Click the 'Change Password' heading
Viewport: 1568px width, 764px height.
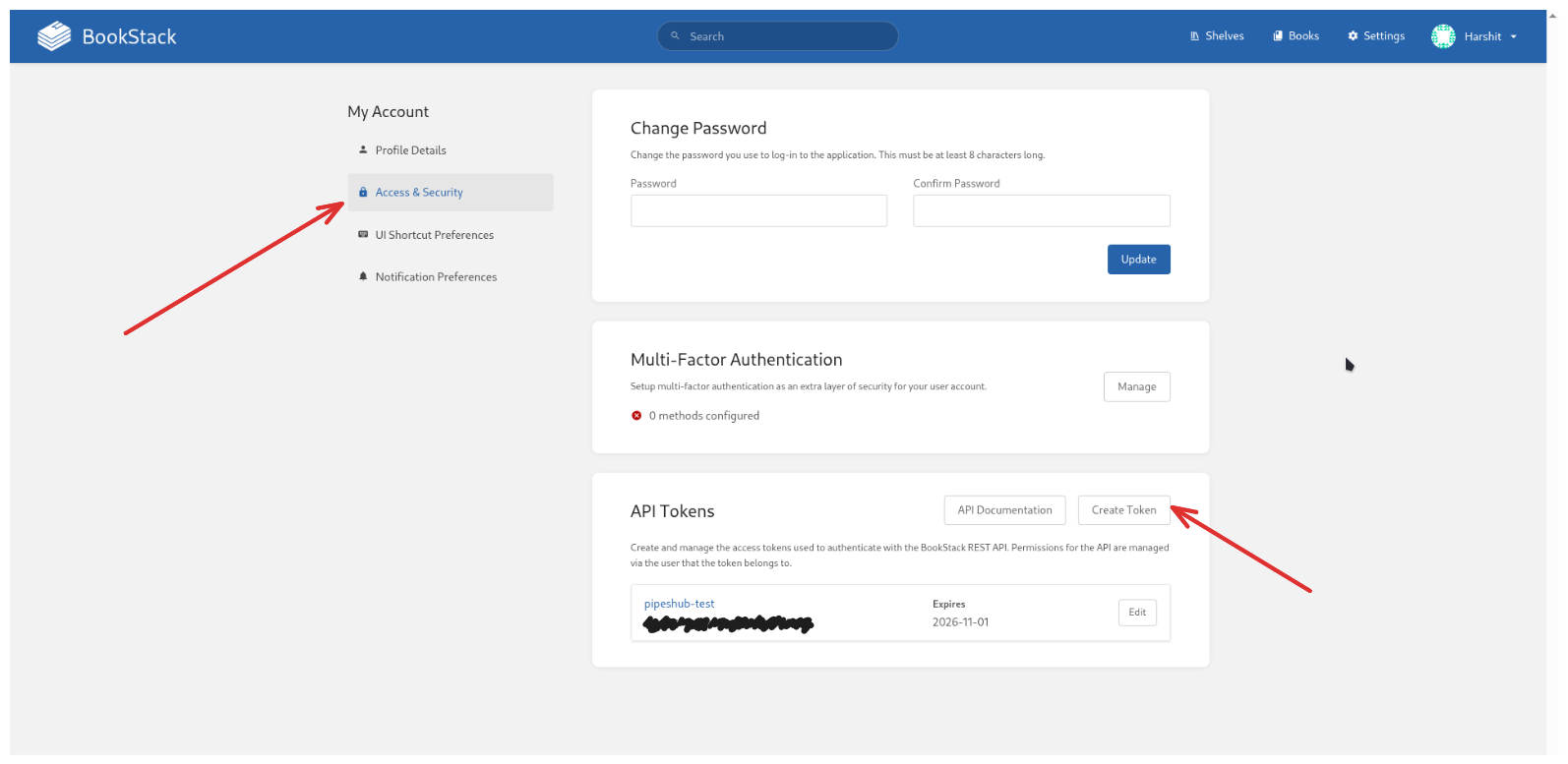[698, 129]
